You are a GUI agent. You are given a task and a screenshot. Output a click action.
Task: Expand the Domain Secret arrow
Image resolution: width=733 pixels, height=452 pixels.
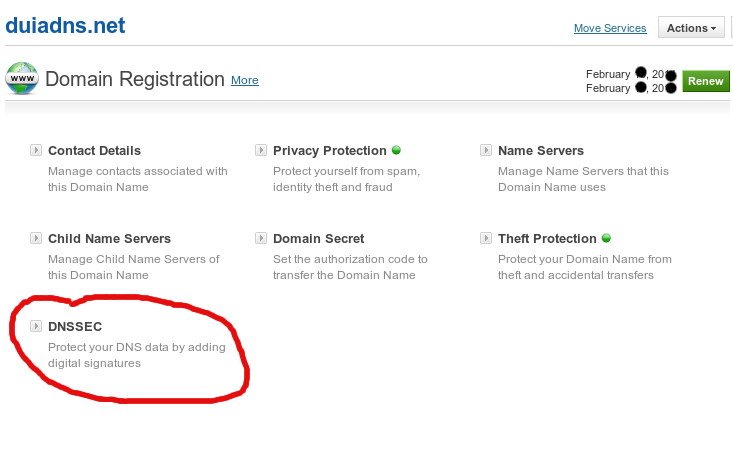(x=261, y=238)
